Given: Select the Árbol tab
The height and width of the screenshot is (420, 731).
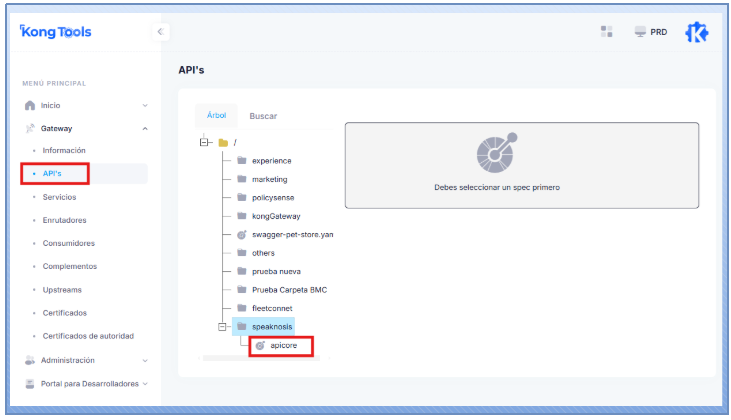Looking at the screenshot, I should click(x=216, y=115).
